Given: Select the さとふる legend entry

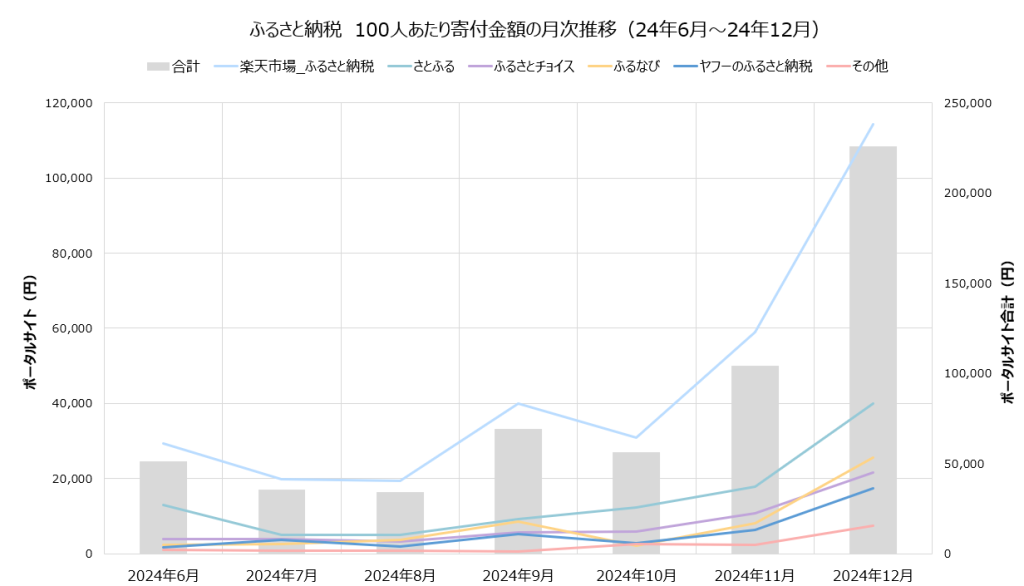Looking at the screenshot, I should (421, 66).
